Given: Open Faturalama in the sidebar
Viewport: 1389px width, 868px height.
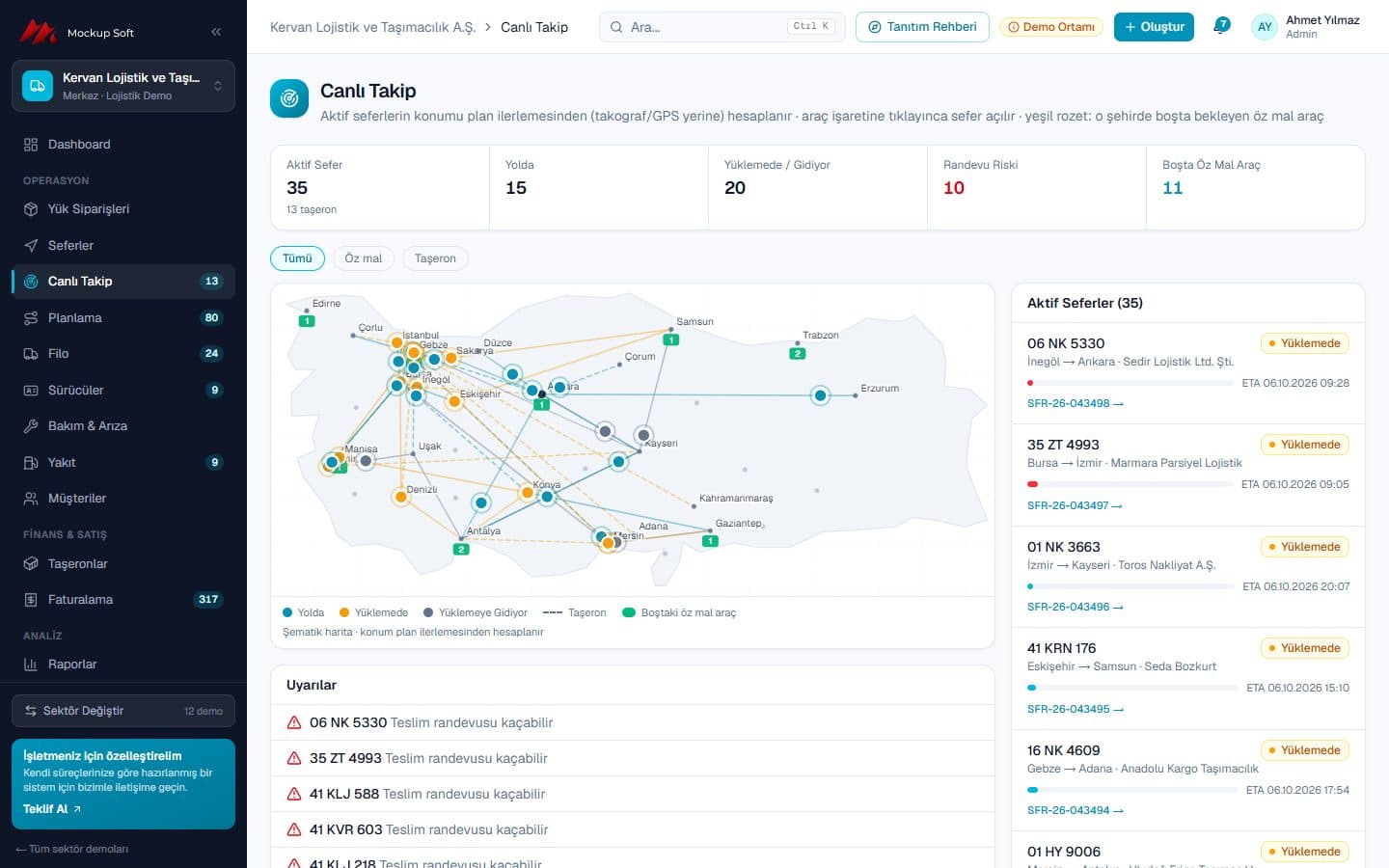Looking at the screenshot, I should point(123,600).
